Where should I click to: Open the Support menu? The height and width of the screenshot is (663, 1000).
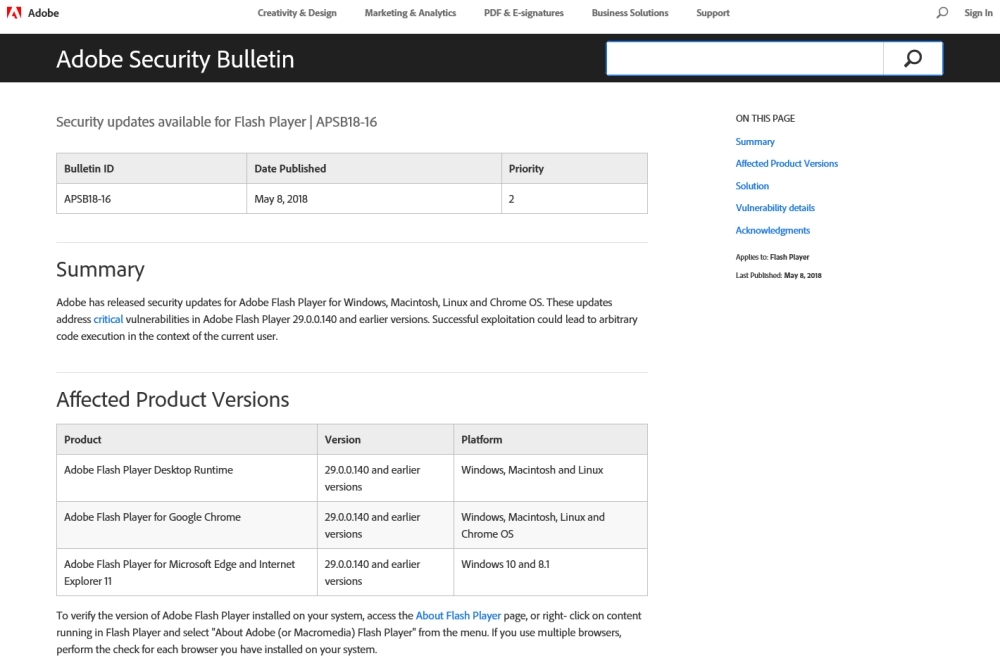[712, 13]
